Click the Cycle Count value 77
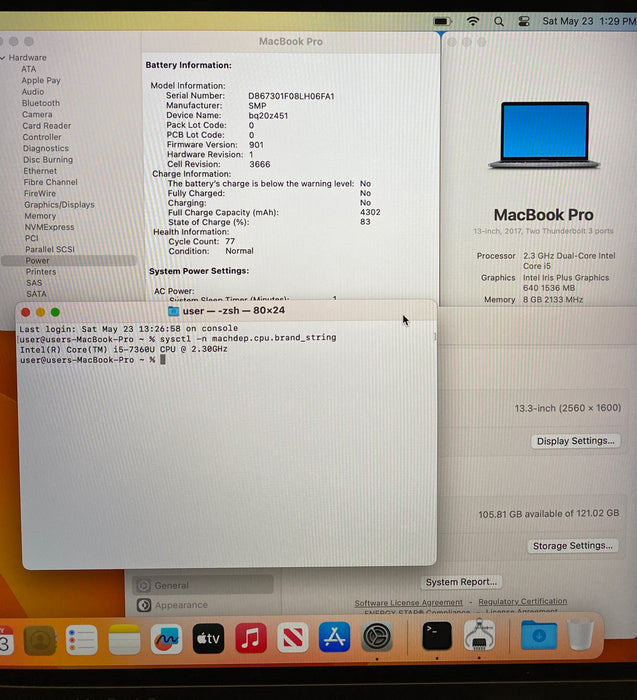The image size is (637, 700). [230, 242]
